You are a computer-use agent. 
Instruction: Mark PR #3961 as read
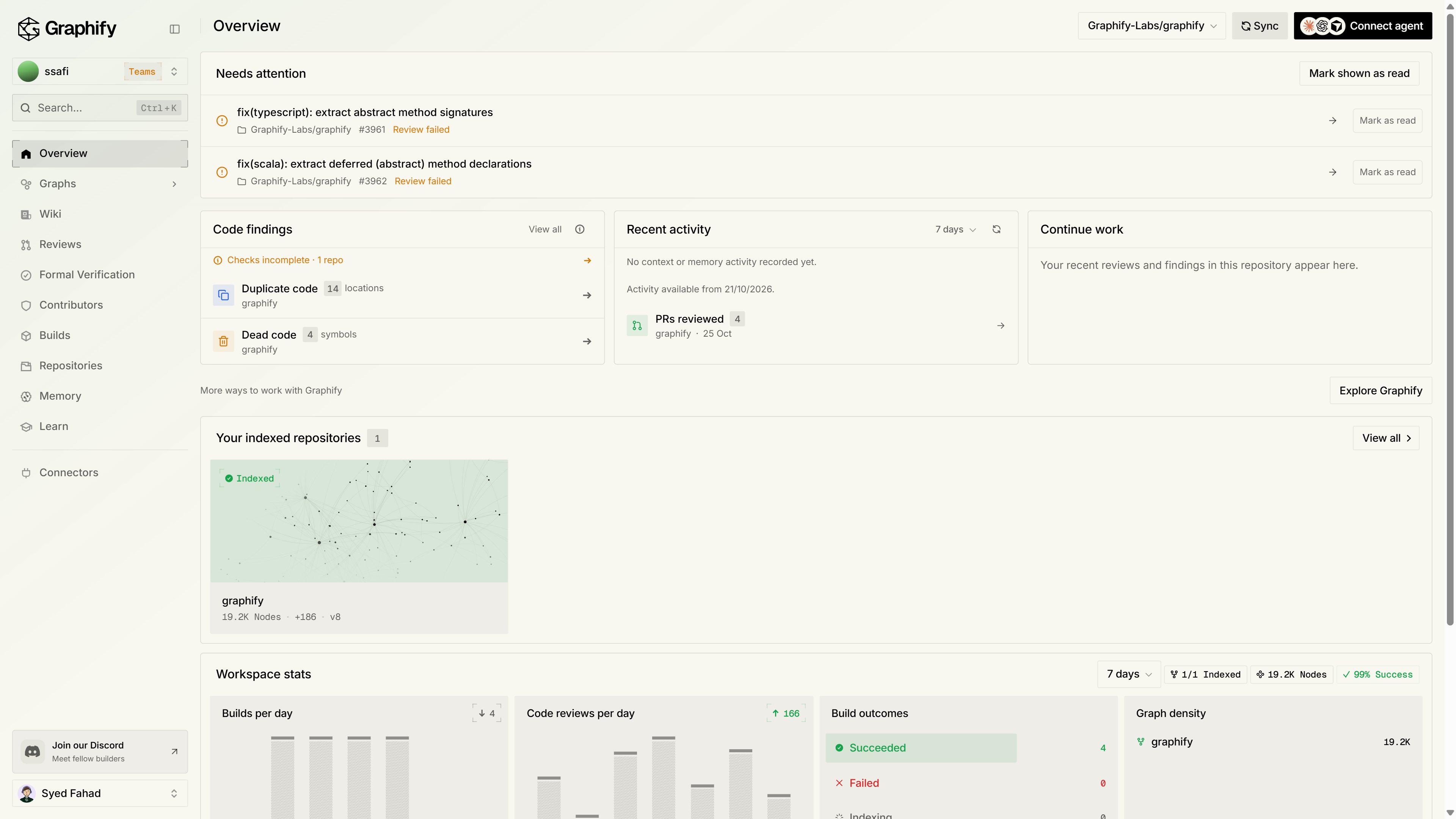[1387, 121]
